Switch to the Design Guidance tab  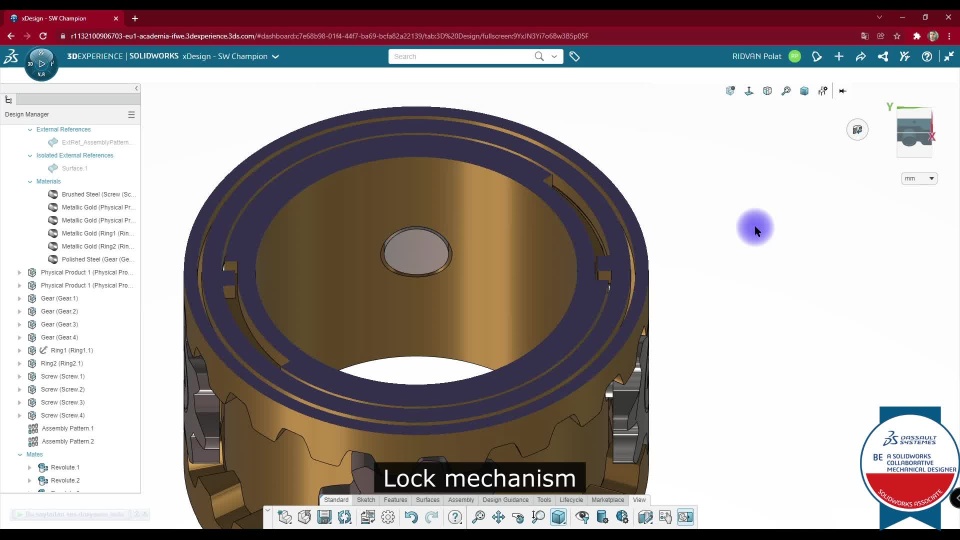point(506,500)
